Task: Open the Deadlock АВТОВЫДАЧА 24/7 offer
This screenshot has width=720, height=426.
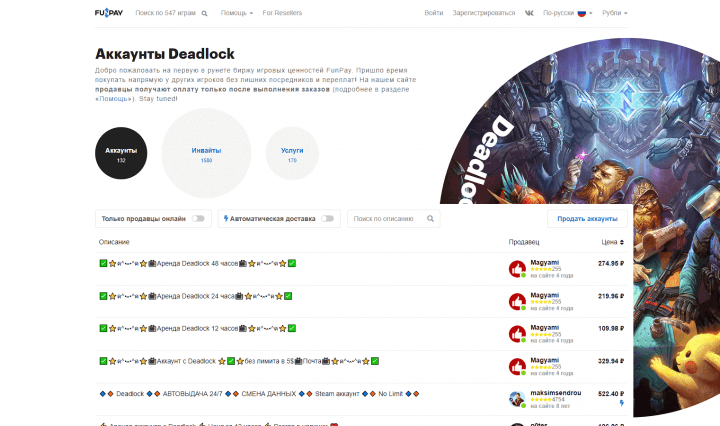Action: pos(259,394)
